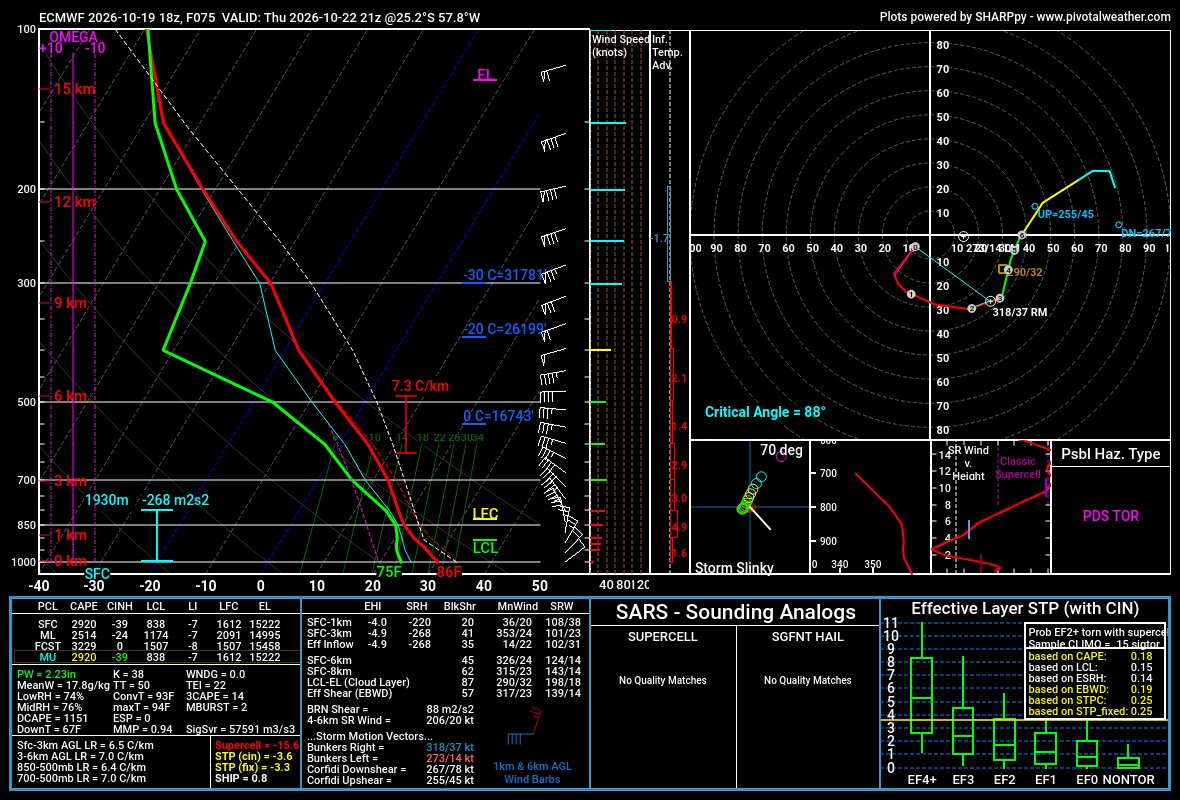Click the 1930m effective inflow label
1180x800 pixels.
pos(106,500)
